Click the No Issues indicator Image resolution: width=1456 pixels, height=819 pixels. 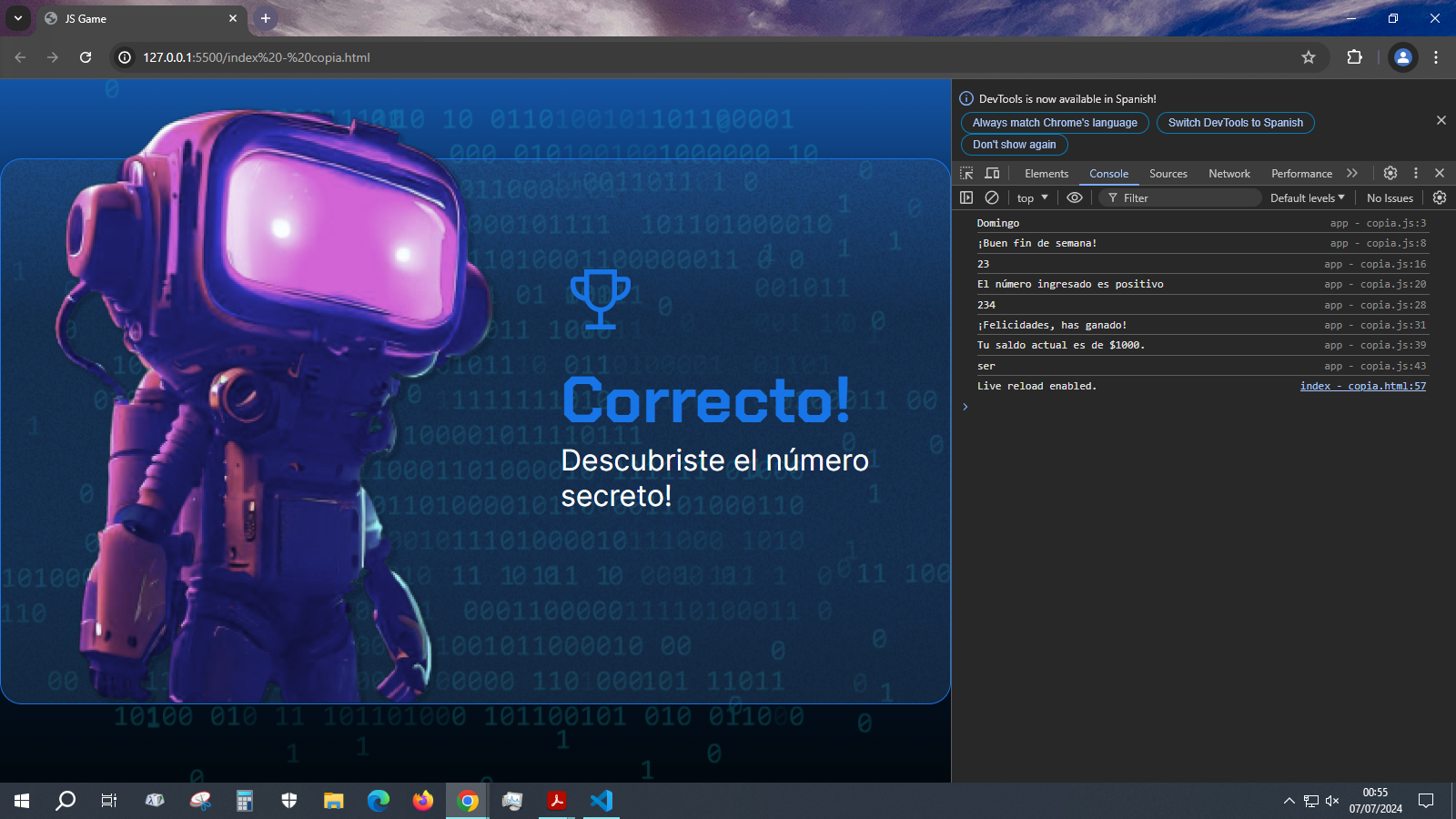click(x=1390, y=197)
